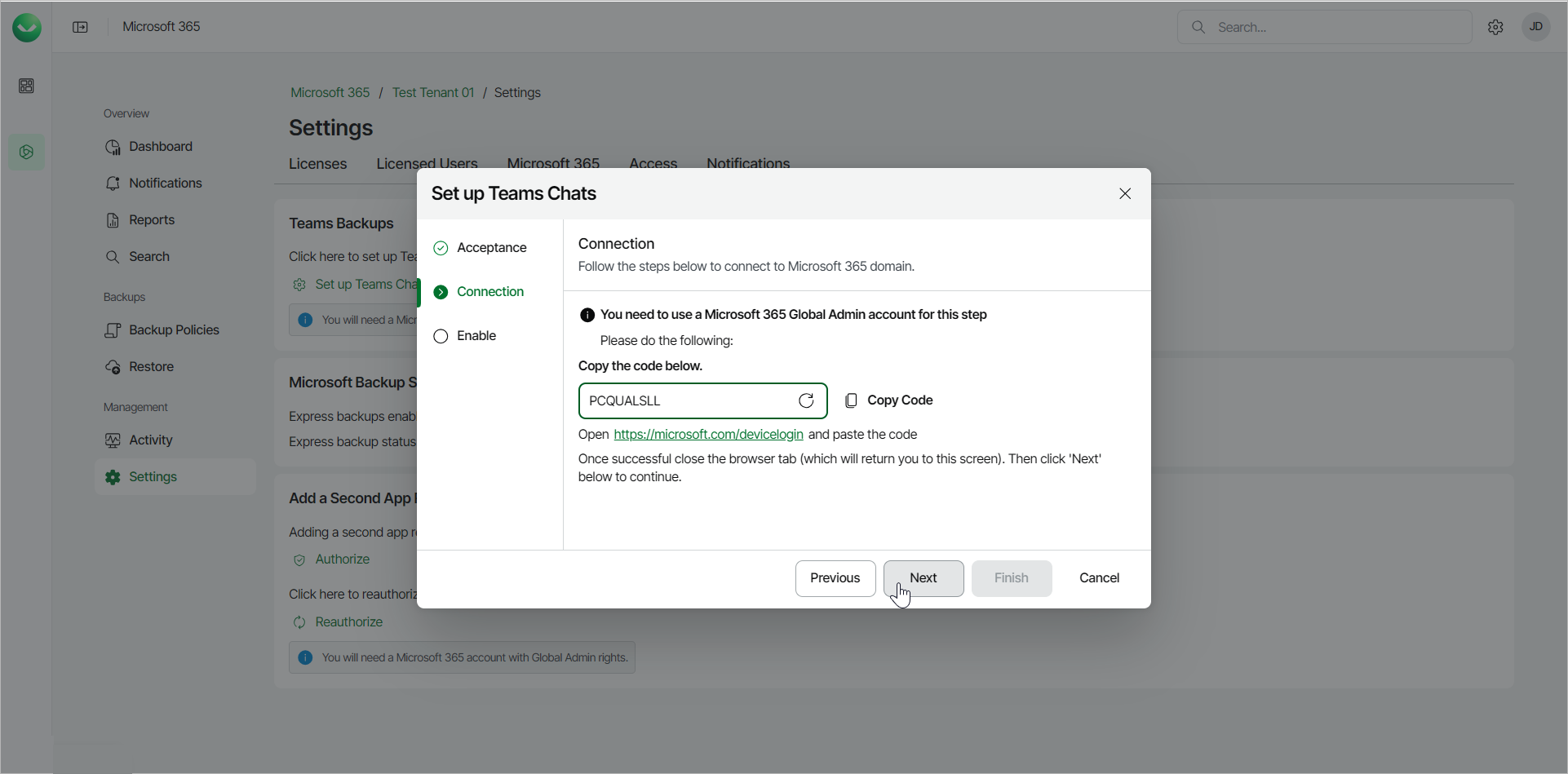Click the JD user avatar
This screenshot has height=774, width=1568.
[x=1535, y=27]
